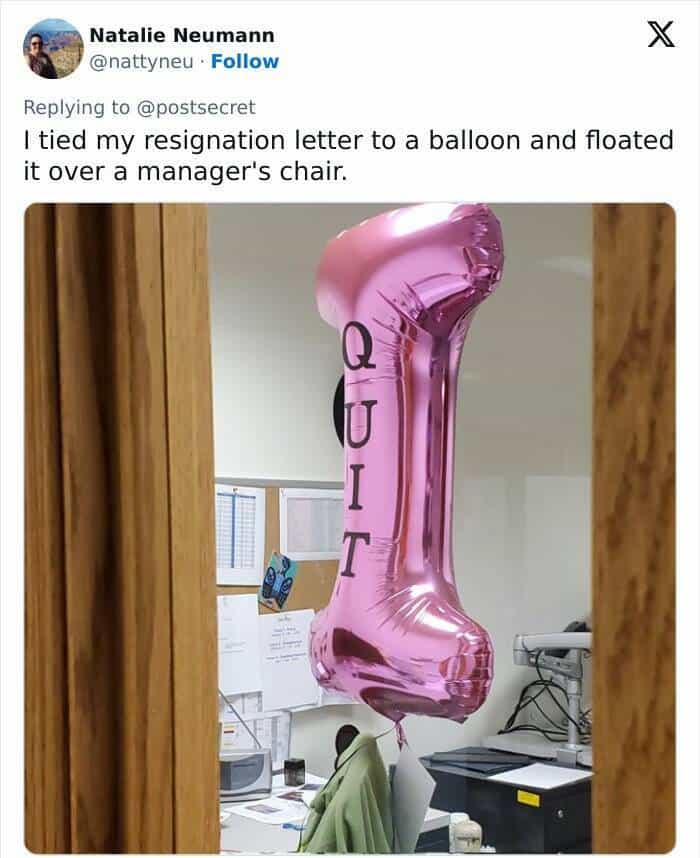Click the resignation letter tweet text
Screen dimensions: 700x858
pos(348,156)
